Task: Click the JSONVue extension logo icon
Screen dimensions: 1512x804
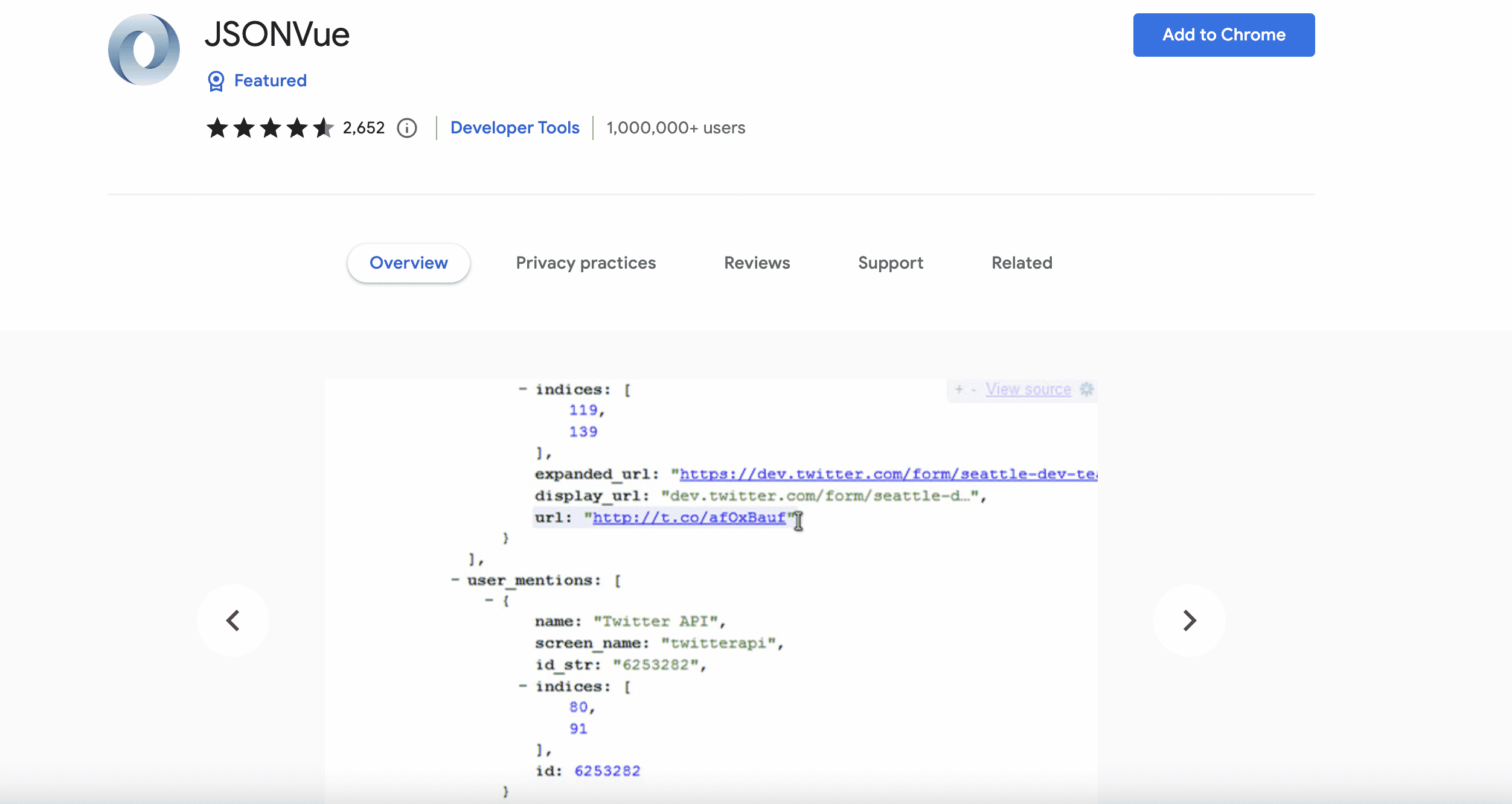Action: (144, 49)
